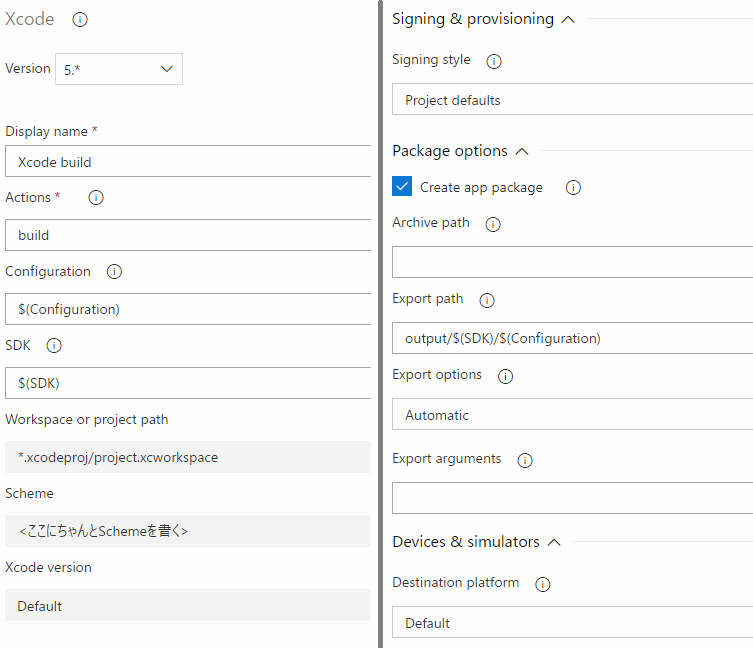Select the Create app package label
The image size is (753, 648).
point(481,187)
